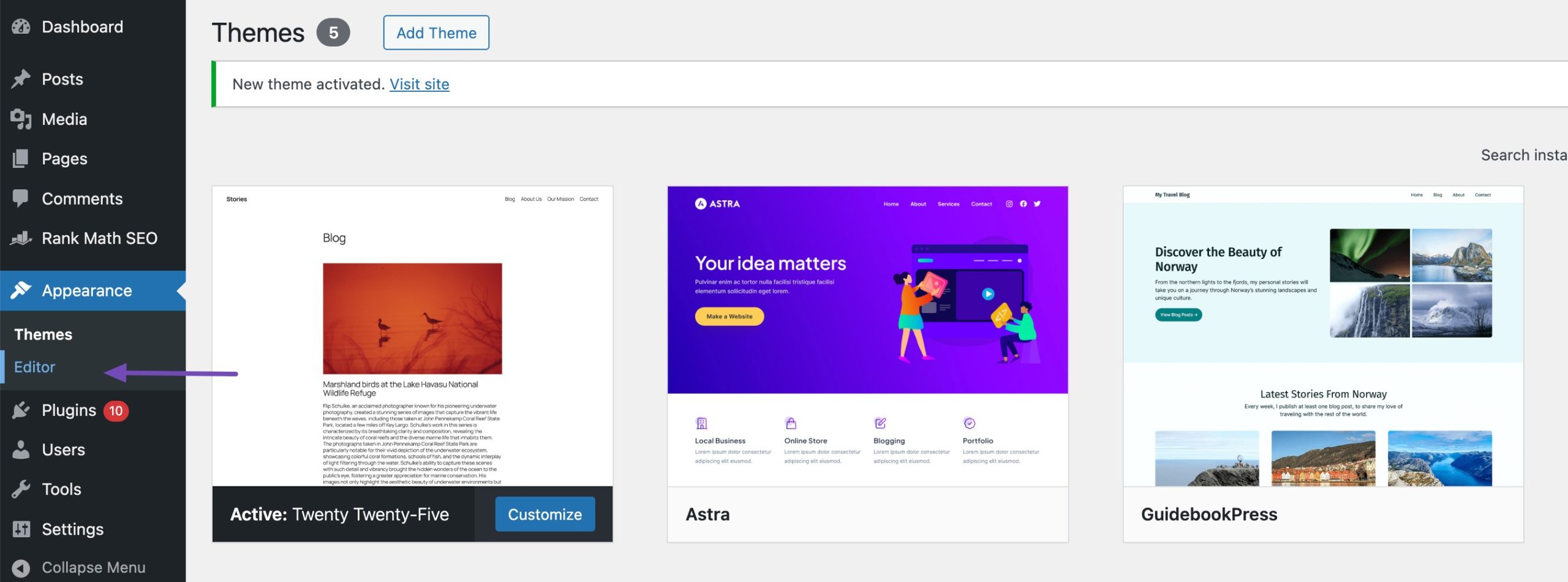Click the Search installed themes label

pyautogui.click(x=1524, y=155)
